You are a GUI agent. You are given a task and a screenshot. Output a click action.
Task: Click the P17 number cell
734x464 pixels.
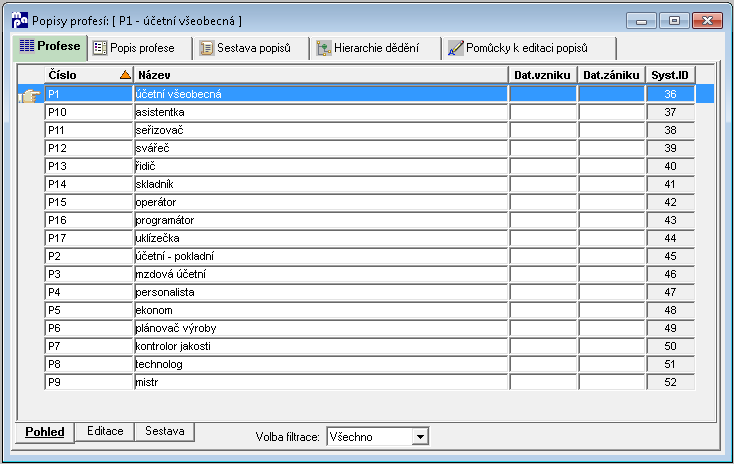[89, 238]
